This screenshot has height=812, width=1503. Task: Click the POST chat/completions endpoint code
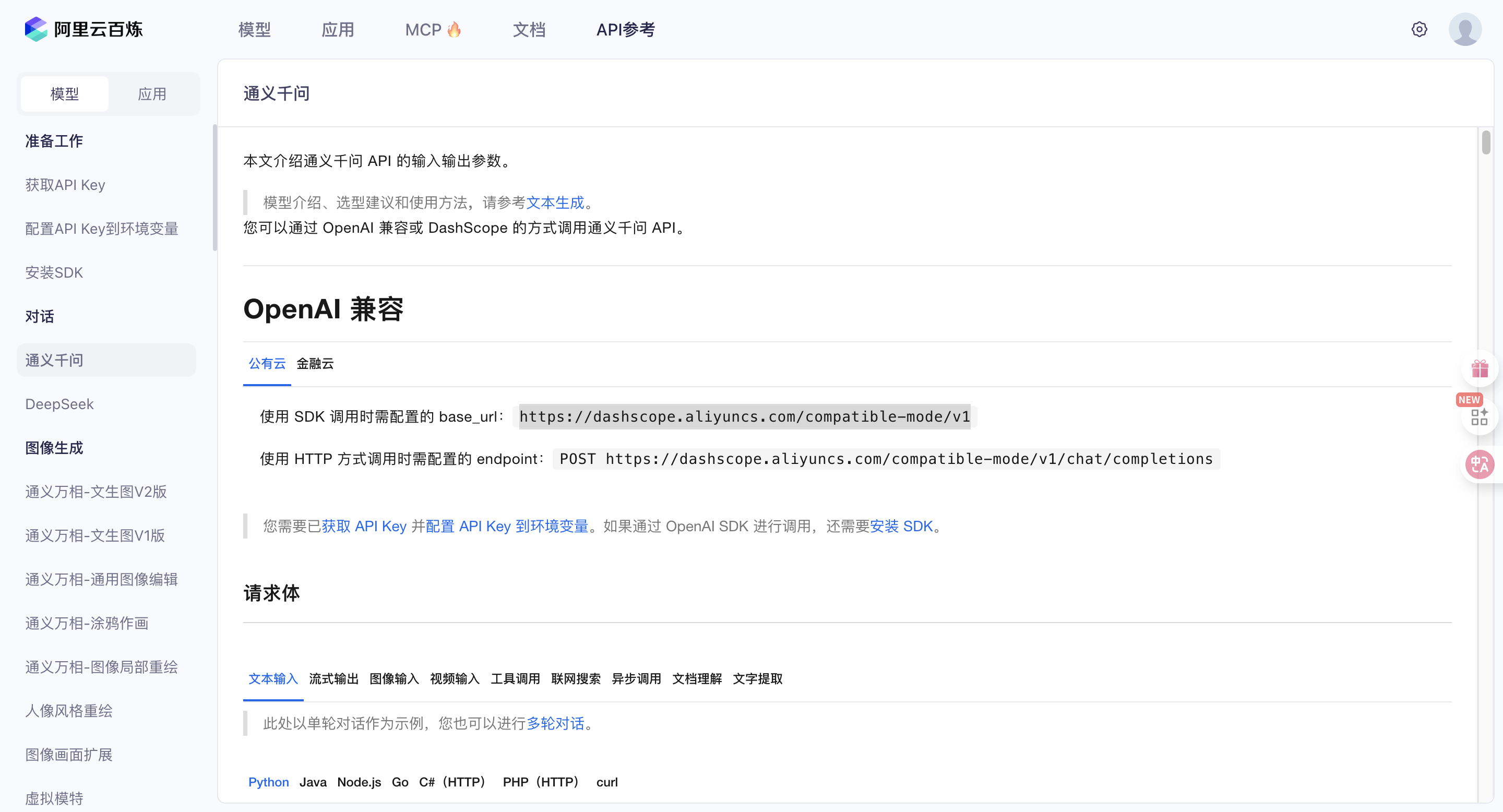[886, 459]
